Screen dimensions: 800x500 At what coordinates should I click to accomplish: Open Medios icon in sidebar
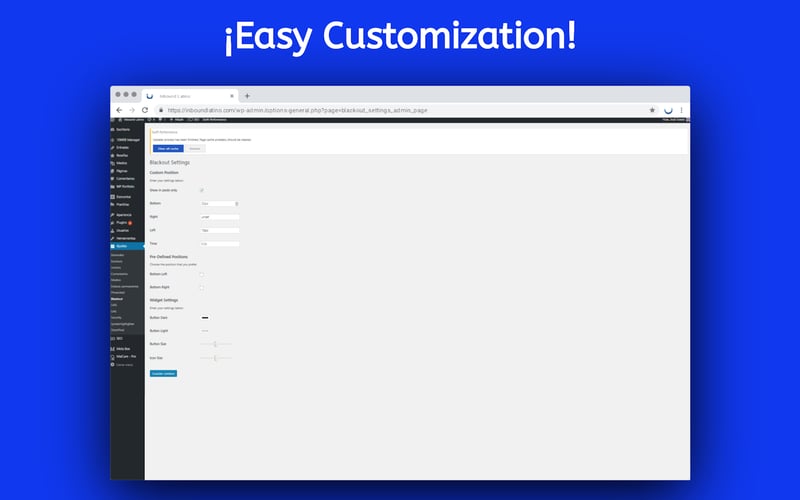(x=113, y=163)
